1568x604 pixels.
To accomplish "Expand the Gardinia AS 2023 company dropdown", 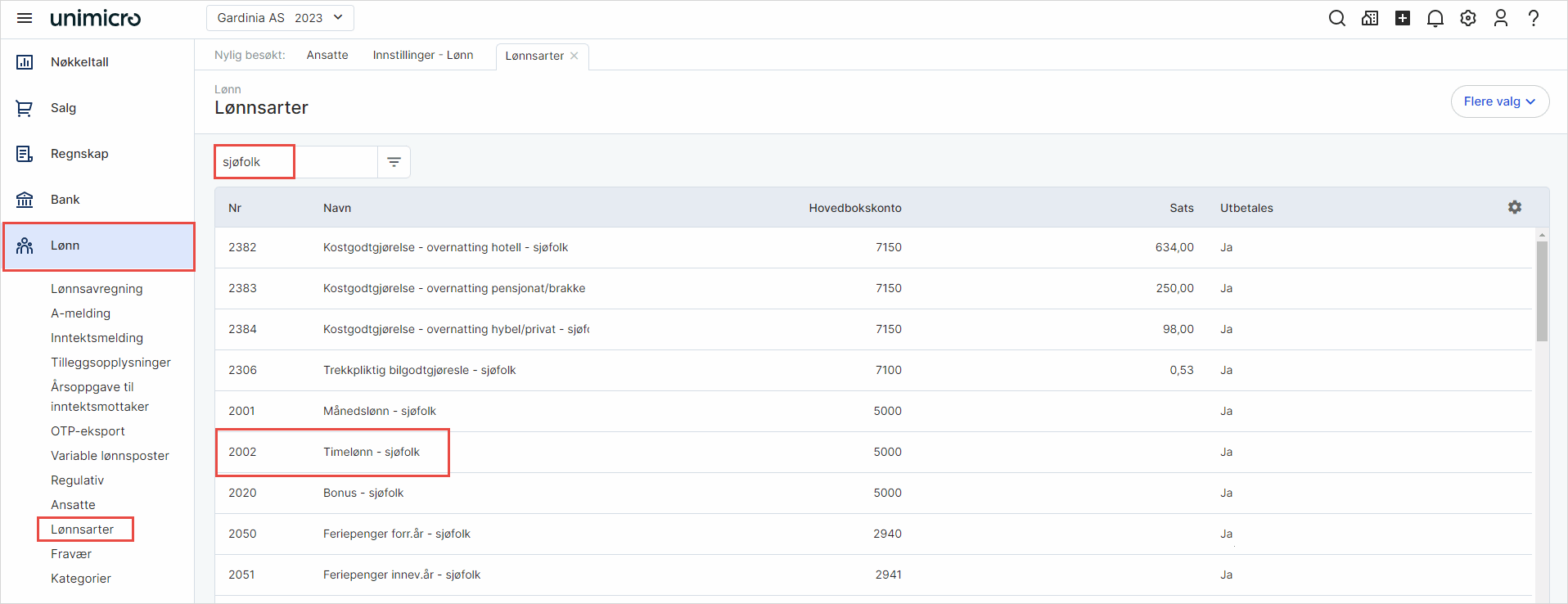I will click(280, 18).
